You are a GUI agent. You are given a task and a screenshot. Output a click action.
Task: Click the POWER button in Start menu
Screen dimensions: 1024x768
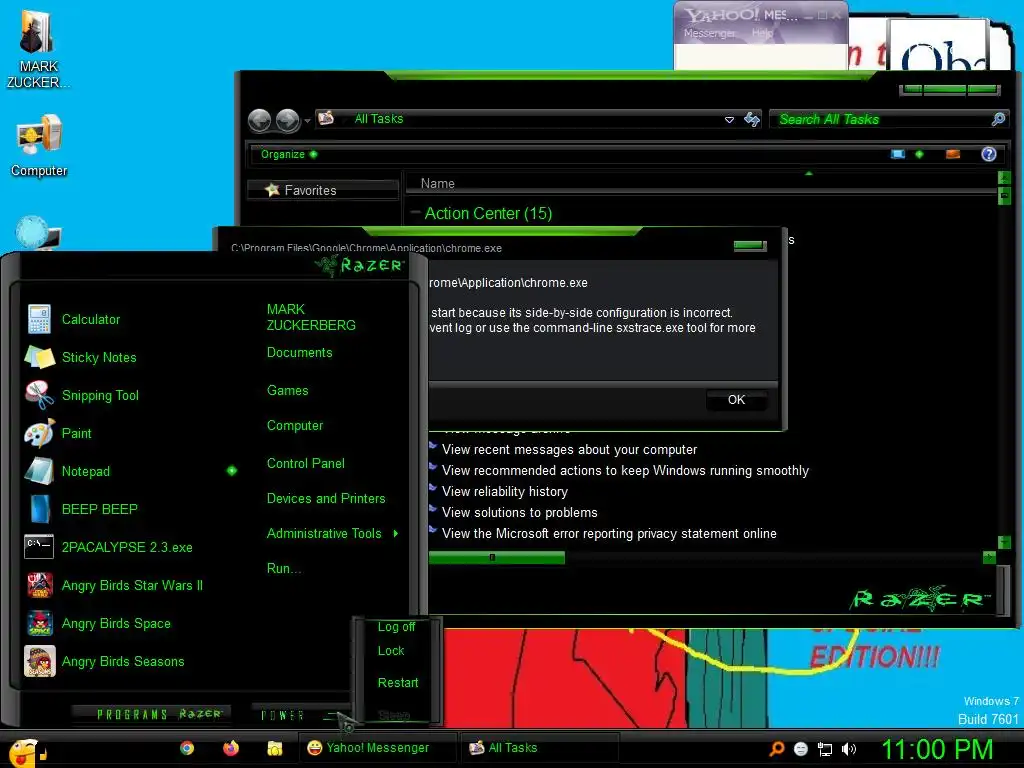(x=282, y=715)
